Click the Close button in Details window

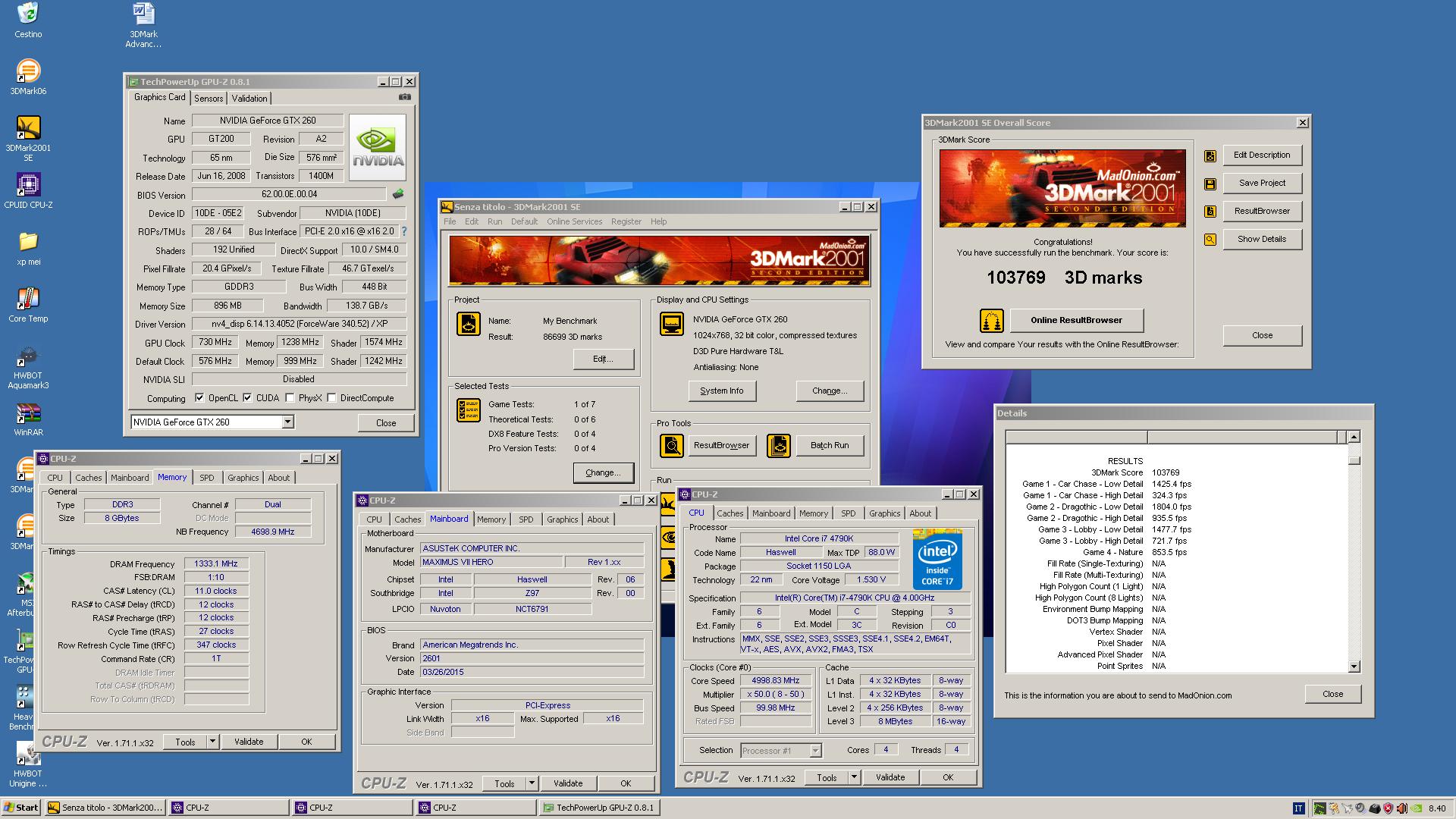1332,694
